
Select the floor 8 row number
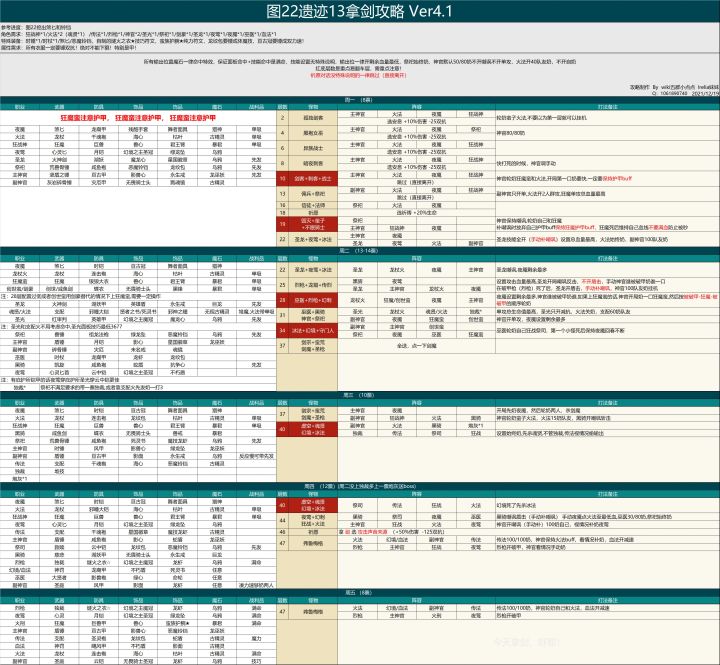(283, 162)
